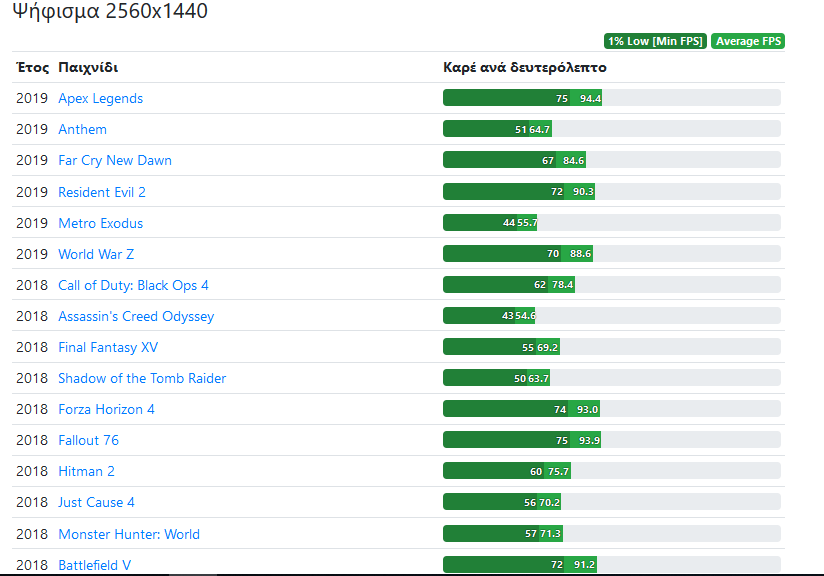Screen dimensions: 824x576
Task: Open the World War Z link
Action: (96, 254)
